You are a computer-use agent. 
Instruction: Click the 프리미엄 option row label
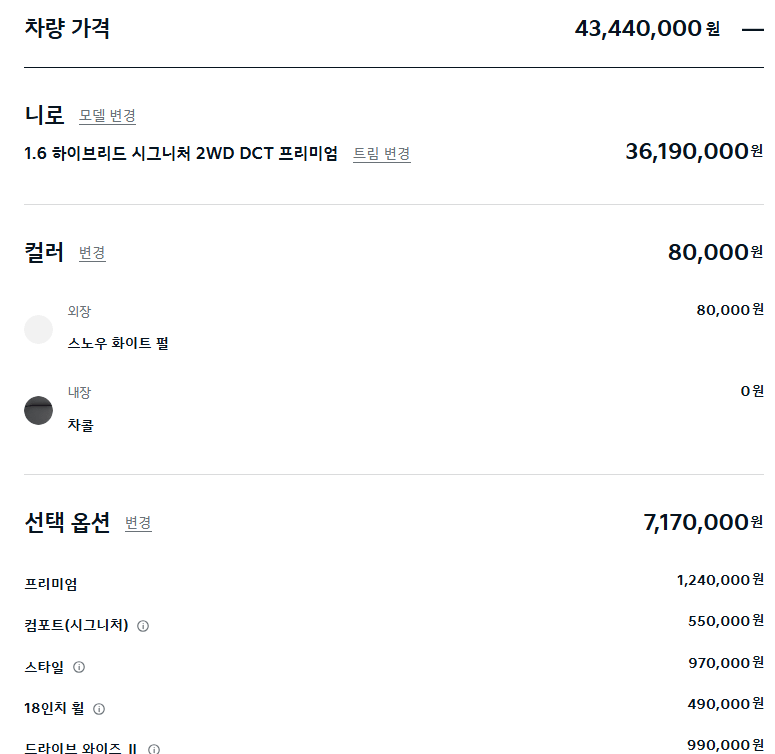tap(51, 584)
